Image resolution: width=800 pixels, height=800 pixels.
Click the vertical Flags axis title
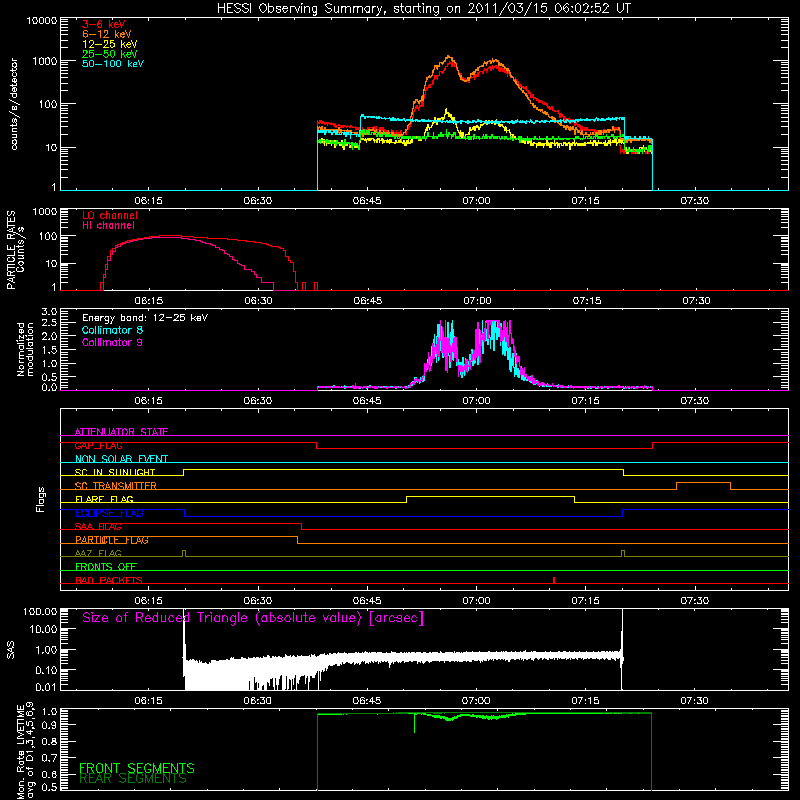40,499
